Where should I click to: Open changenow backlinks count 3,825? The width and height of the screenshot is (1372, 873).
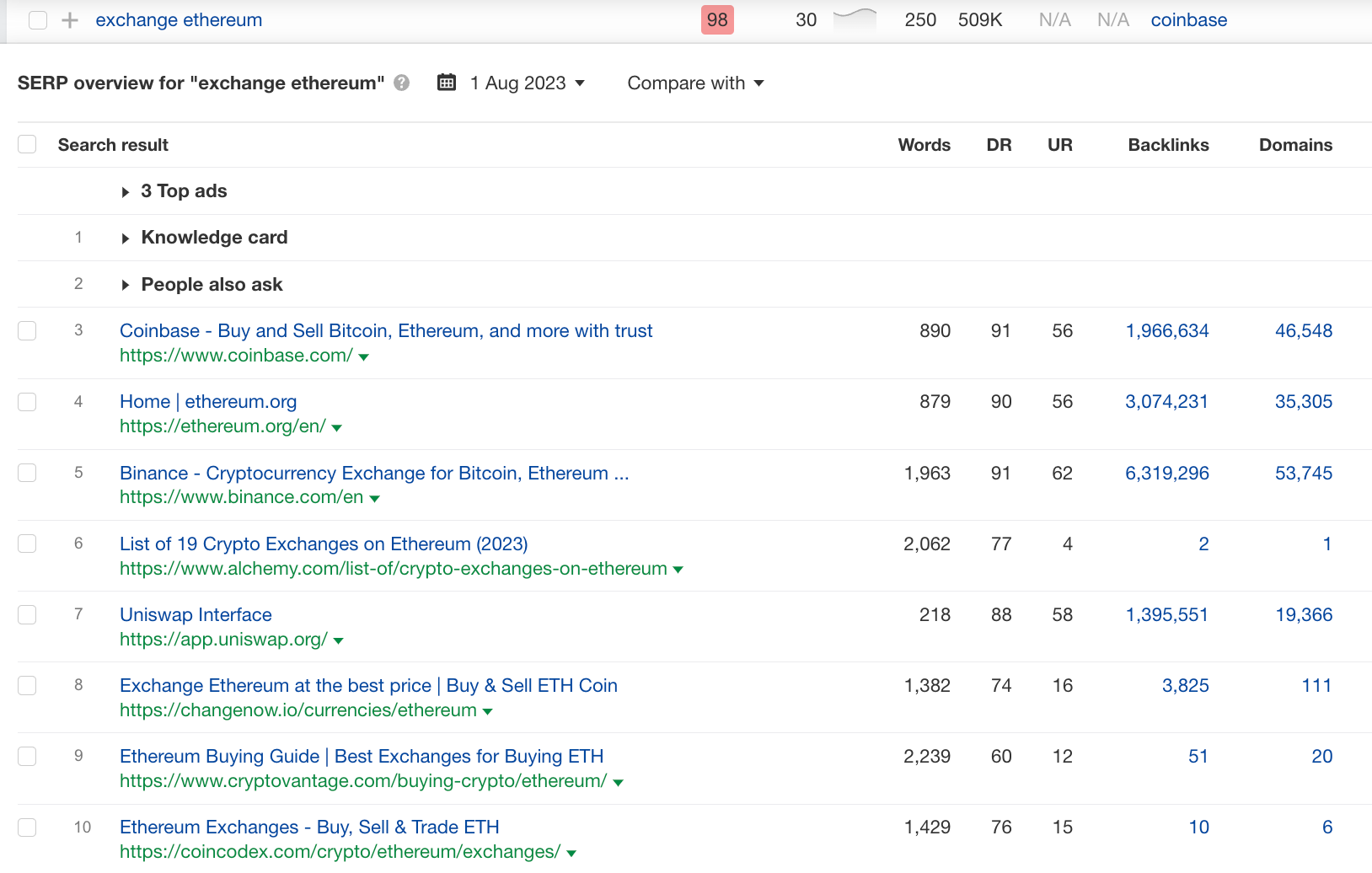click(x=1186, y=685)
